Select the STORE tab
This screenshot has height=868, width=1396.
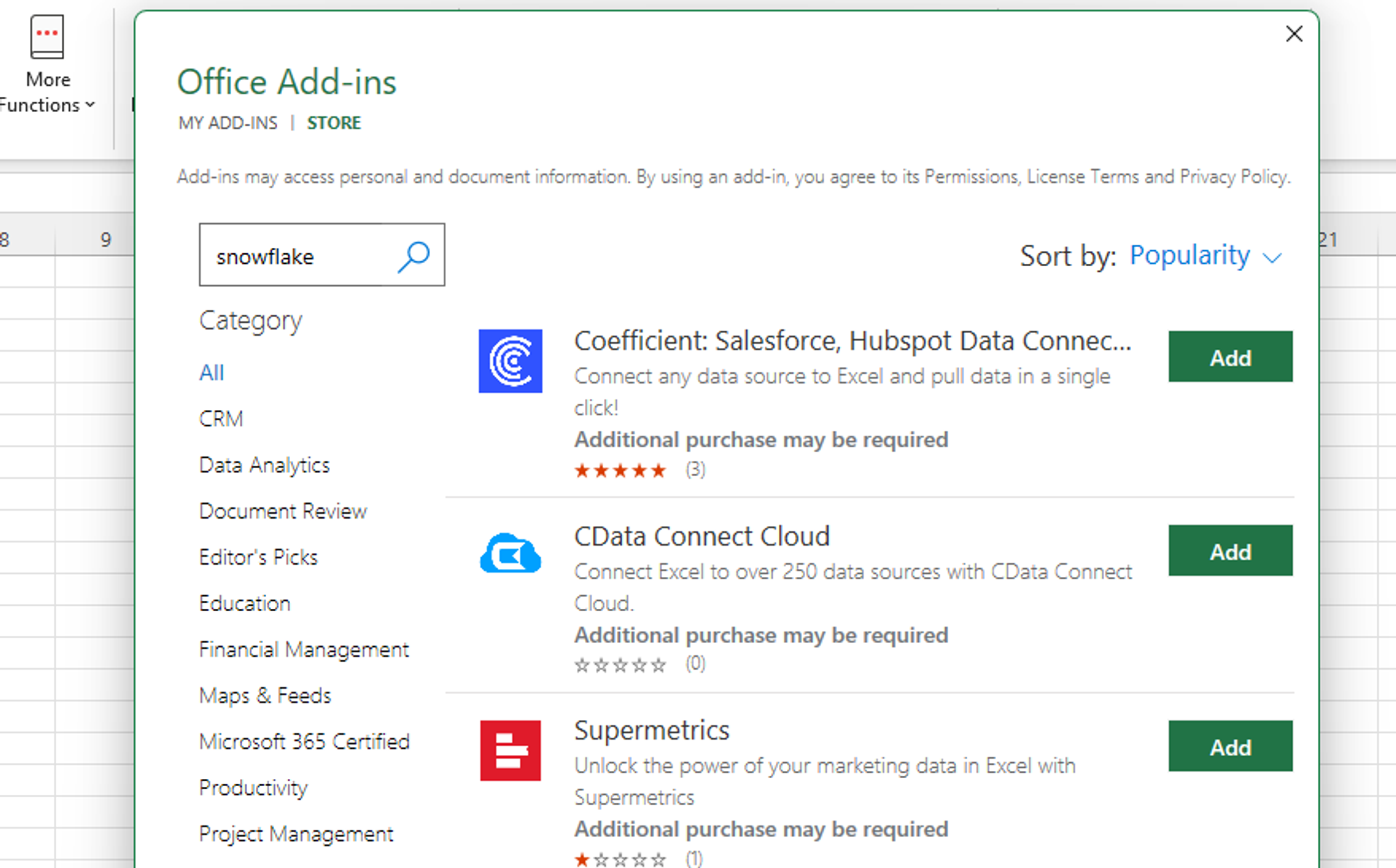point(334,123)
